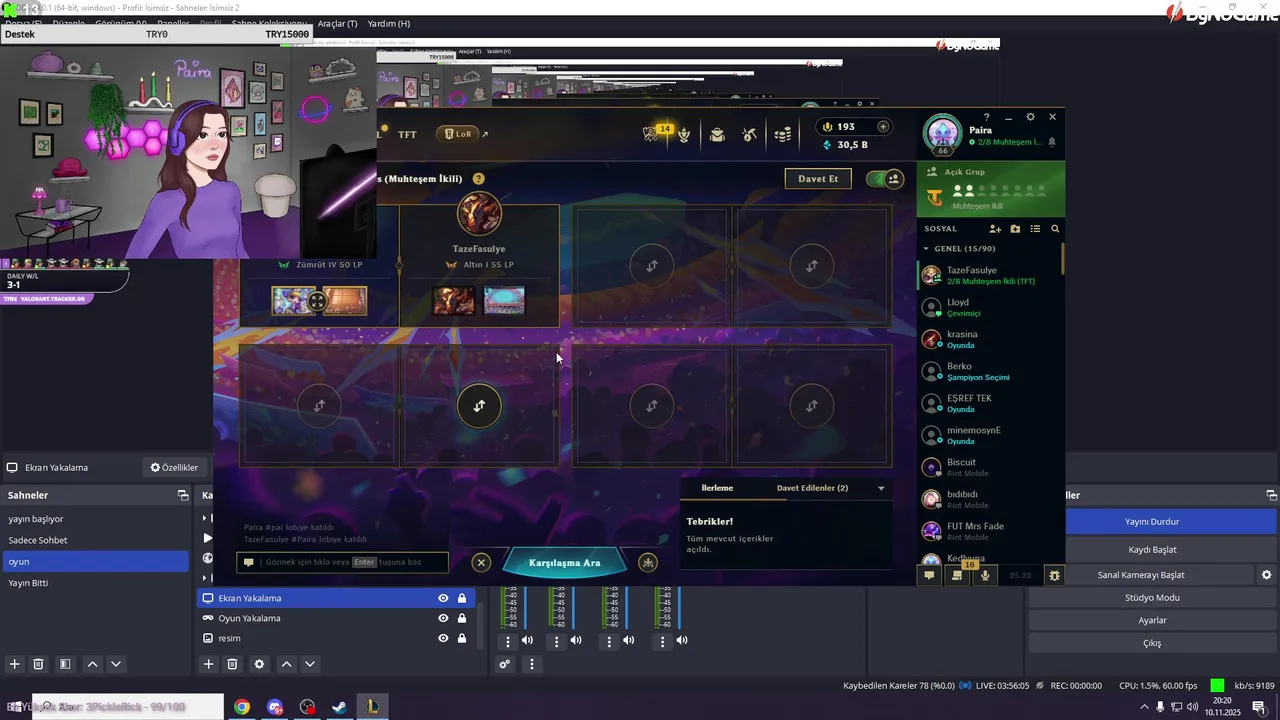Click the bug report icon
Viewport: 1280px width, 720px height.
(x=1054, y=575)
